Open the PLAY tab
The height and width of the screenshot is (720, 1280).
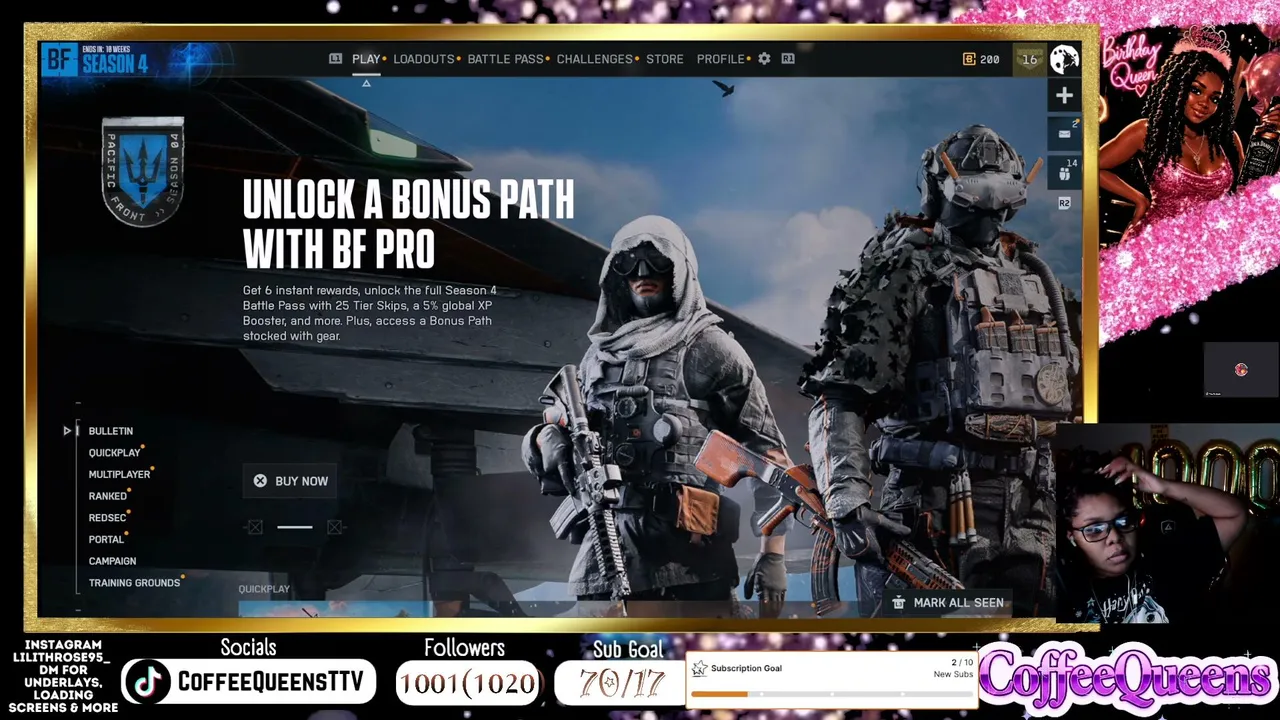pos(366,59)
